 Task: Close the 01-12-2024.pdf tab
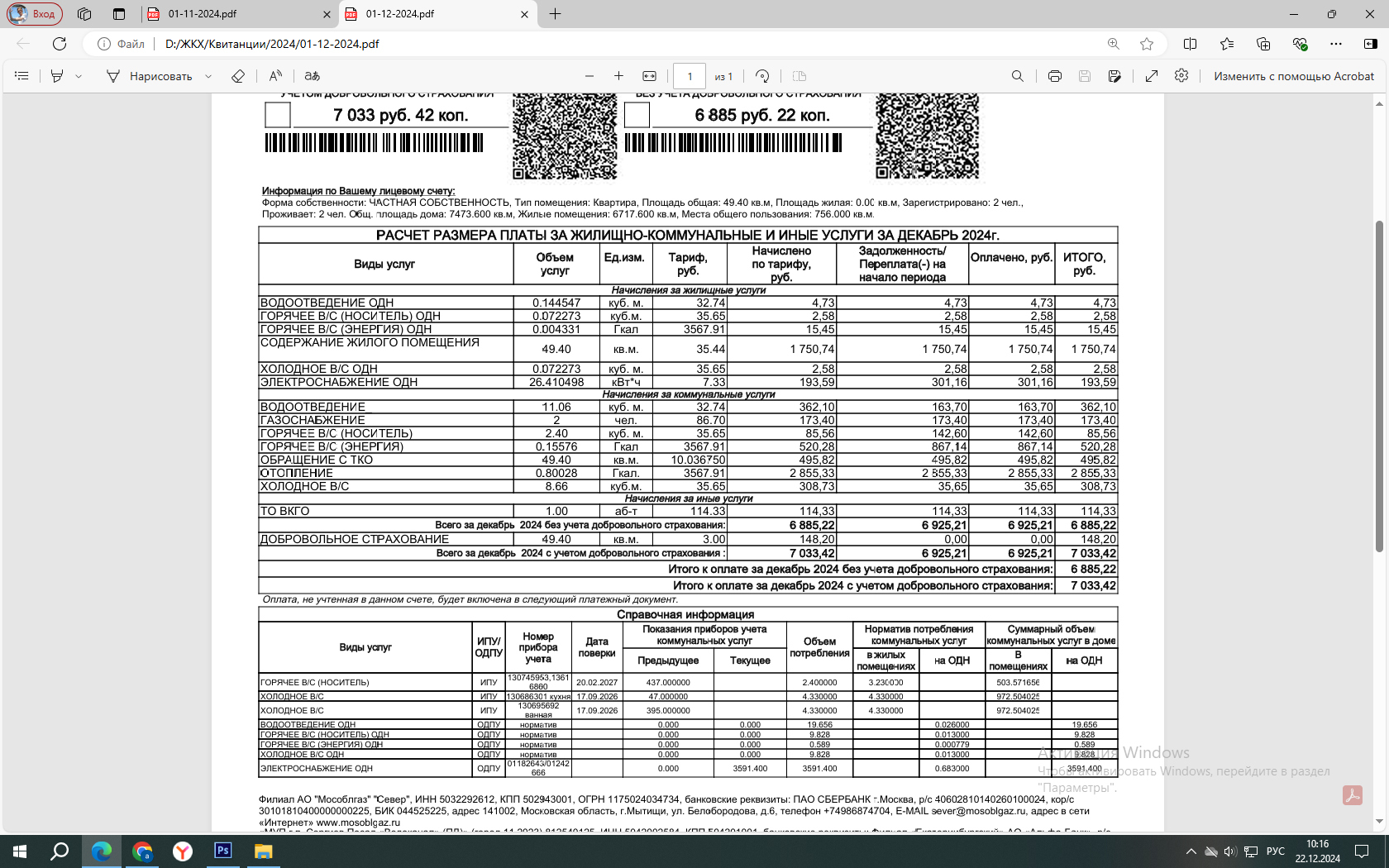[524, 14]
